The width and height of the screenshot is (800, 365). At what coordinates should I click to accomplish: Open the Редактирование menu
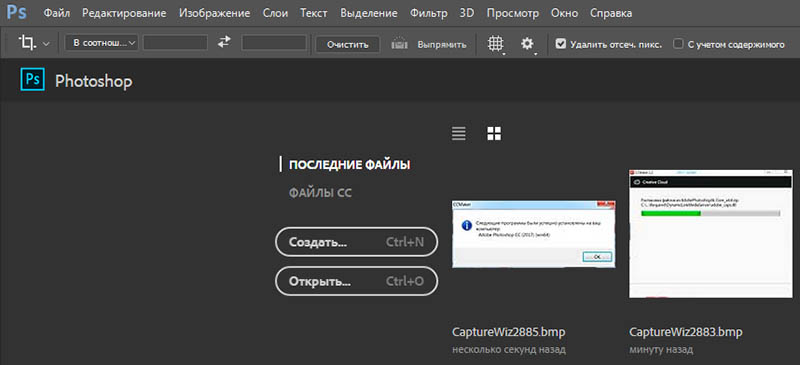pyautogui.click(x=124, y=13)
